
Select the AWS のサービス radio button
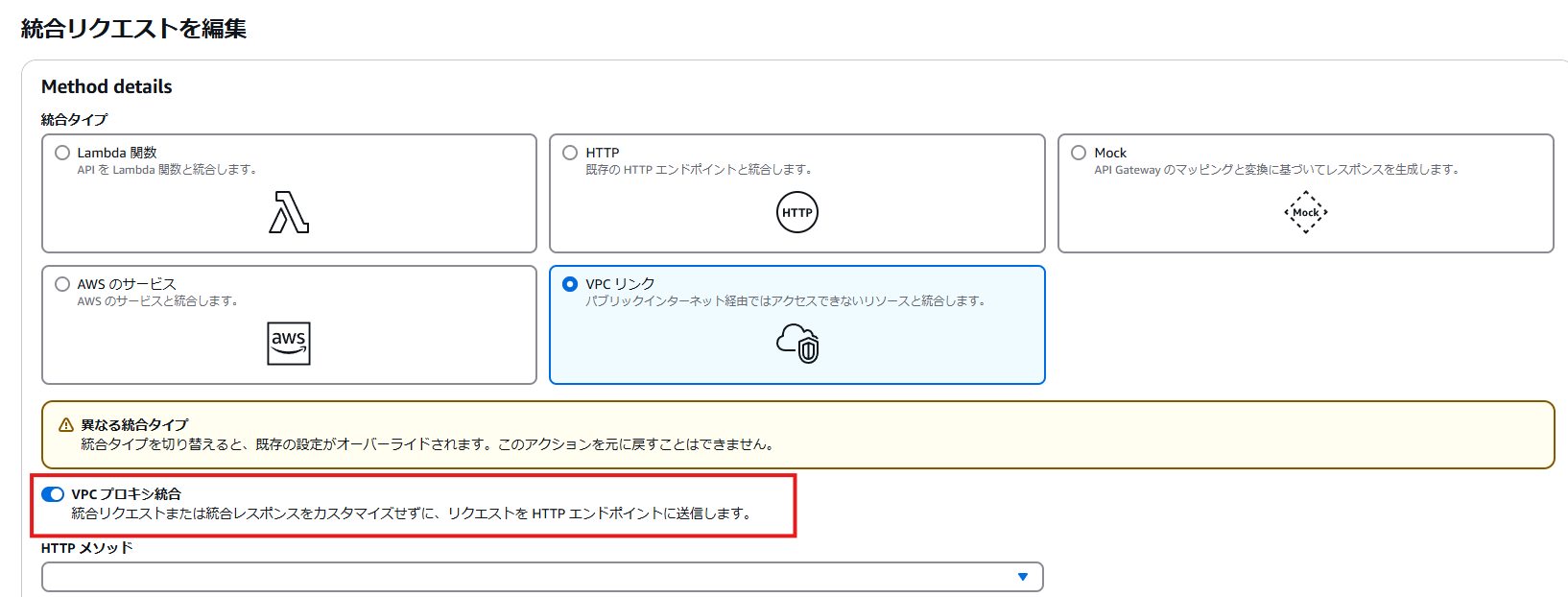(62, 284)
